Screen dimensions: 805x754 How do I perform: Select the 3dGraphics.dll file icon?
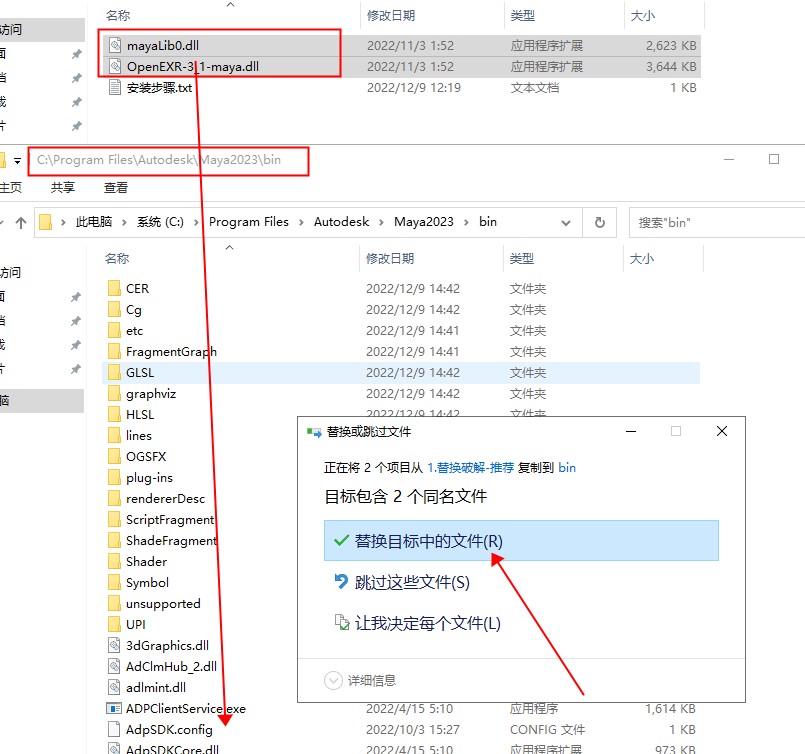[x=114, y=646]
